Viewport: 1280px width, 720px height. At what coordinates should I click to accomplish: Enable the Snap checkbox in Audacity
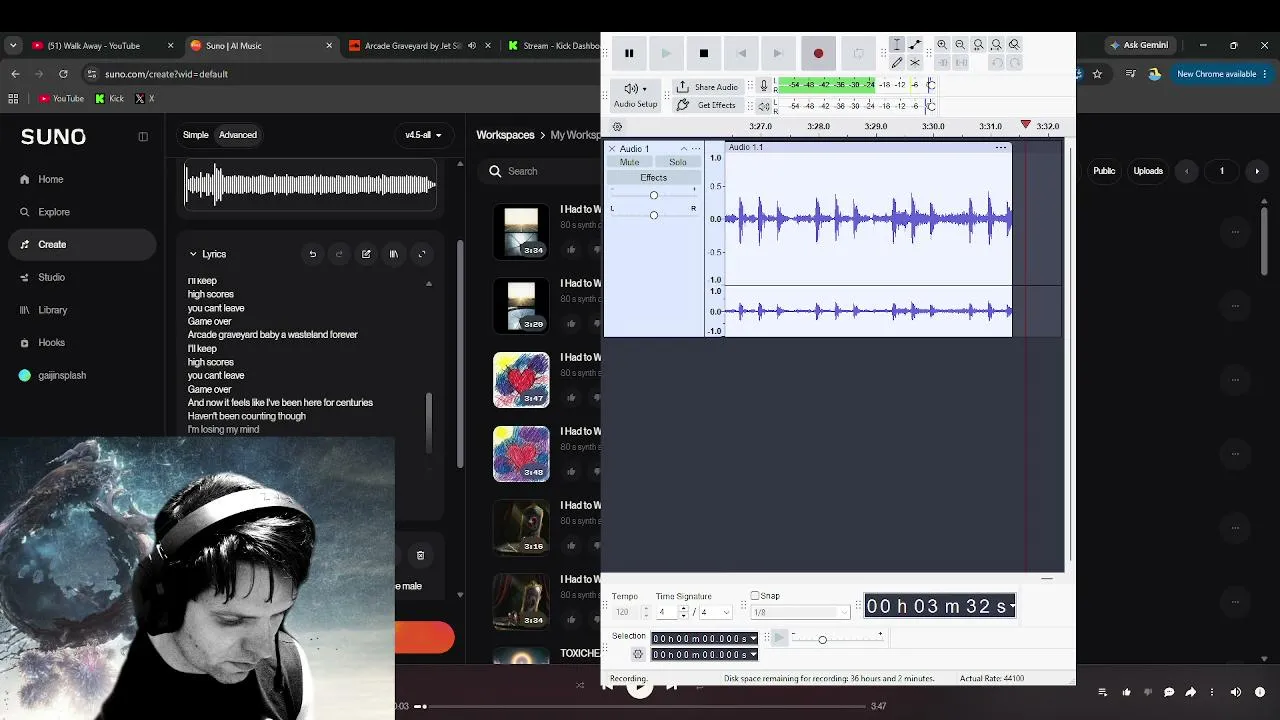(755, 596)
